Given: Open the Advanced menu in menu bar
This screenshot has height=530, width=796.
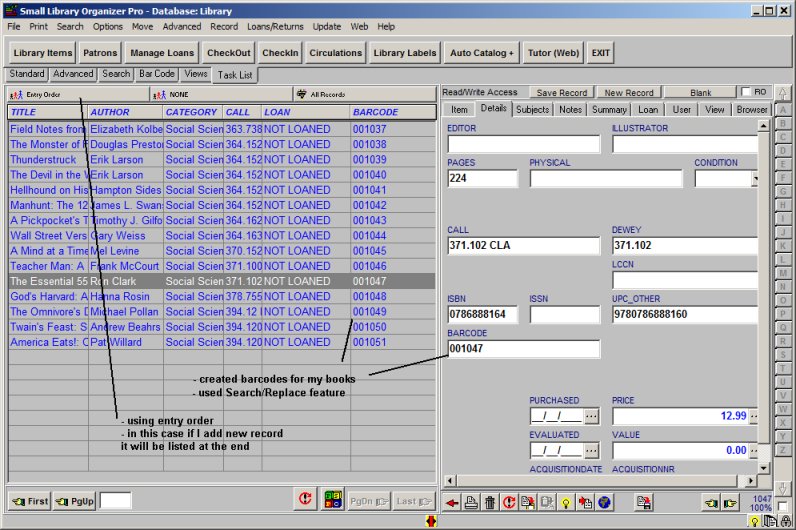Looking at the screenshot, I should pos(182,26).
